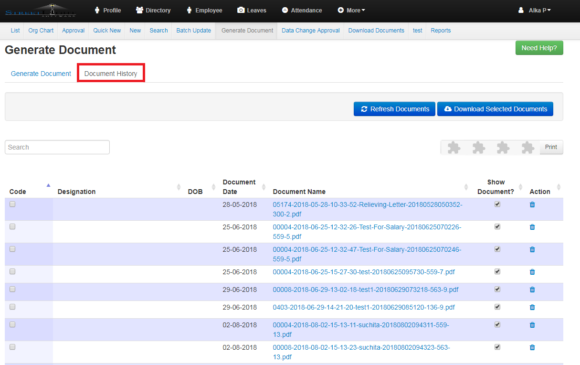Select row checkbox for 00008 test1 document

13,289
